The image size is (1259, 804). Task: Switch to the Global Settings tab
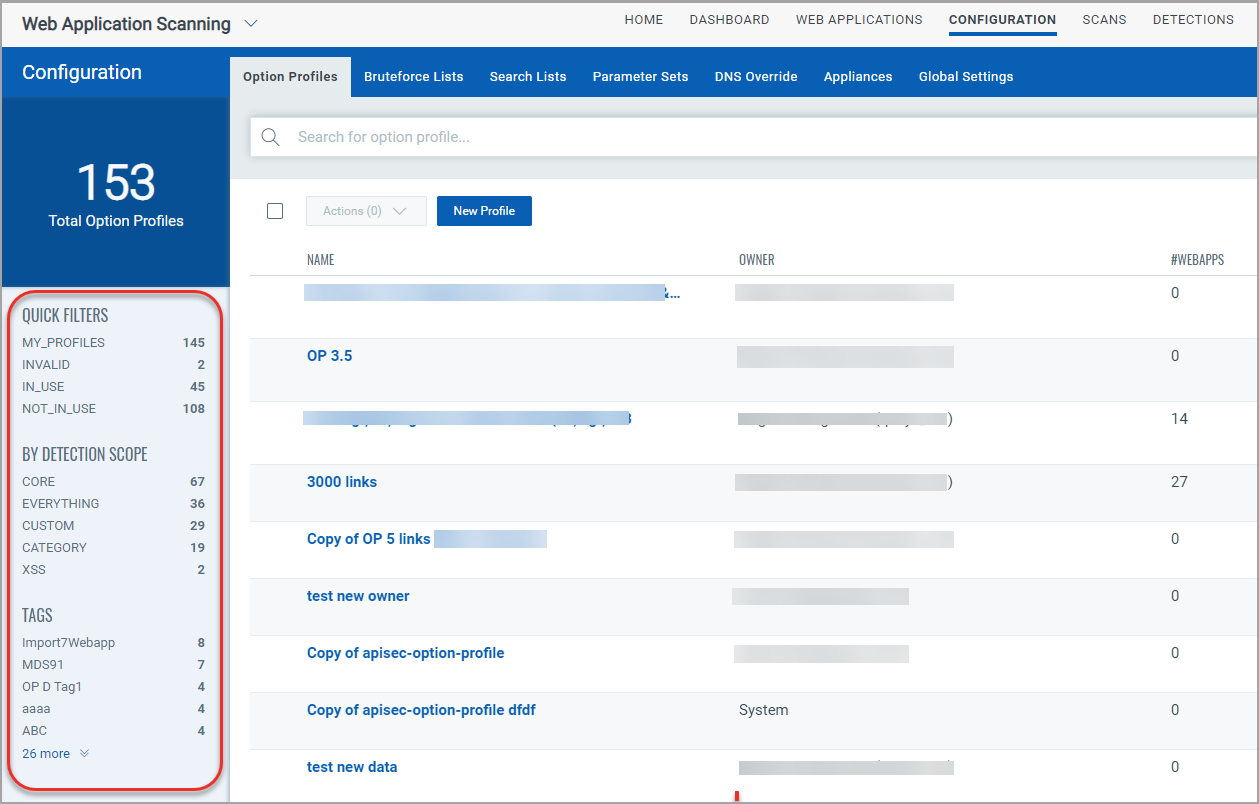pyautogui.click(x=966, y=77)
